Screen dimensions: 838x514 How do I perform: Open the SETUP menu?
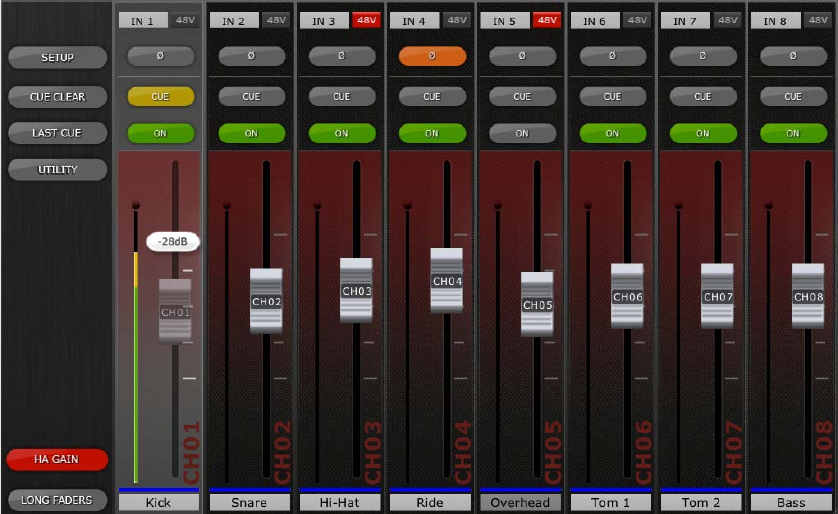57,57
